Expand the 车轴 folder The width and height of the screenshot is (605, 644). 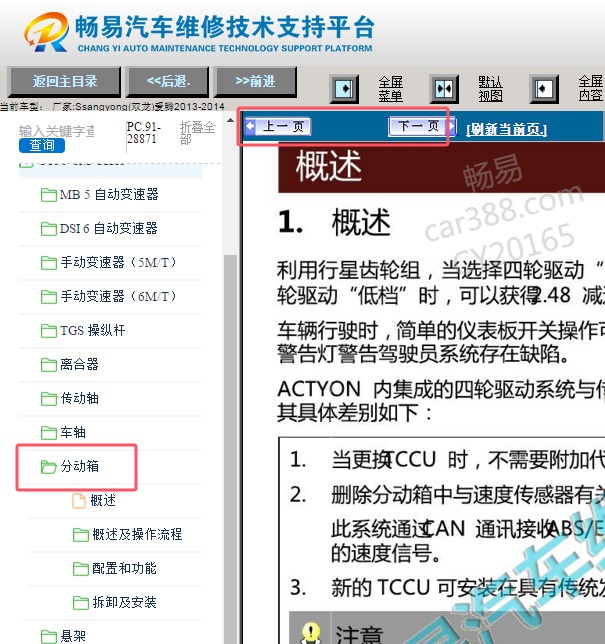73,432
